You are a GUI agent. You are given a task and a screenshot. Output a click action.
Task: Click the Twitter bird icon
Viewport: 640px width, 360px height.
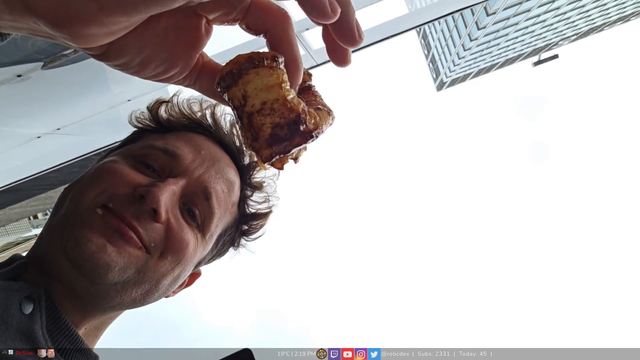pos(374,354)
